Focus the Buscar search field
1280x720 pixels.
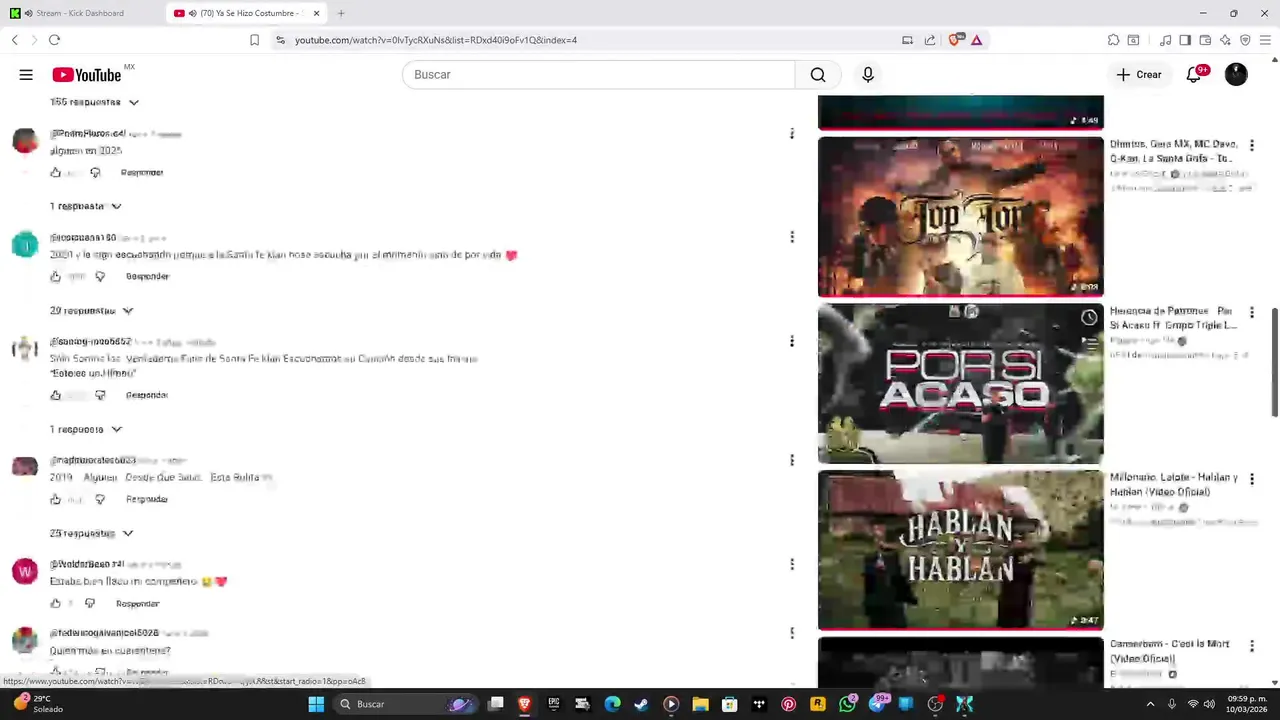coord(598,75)
